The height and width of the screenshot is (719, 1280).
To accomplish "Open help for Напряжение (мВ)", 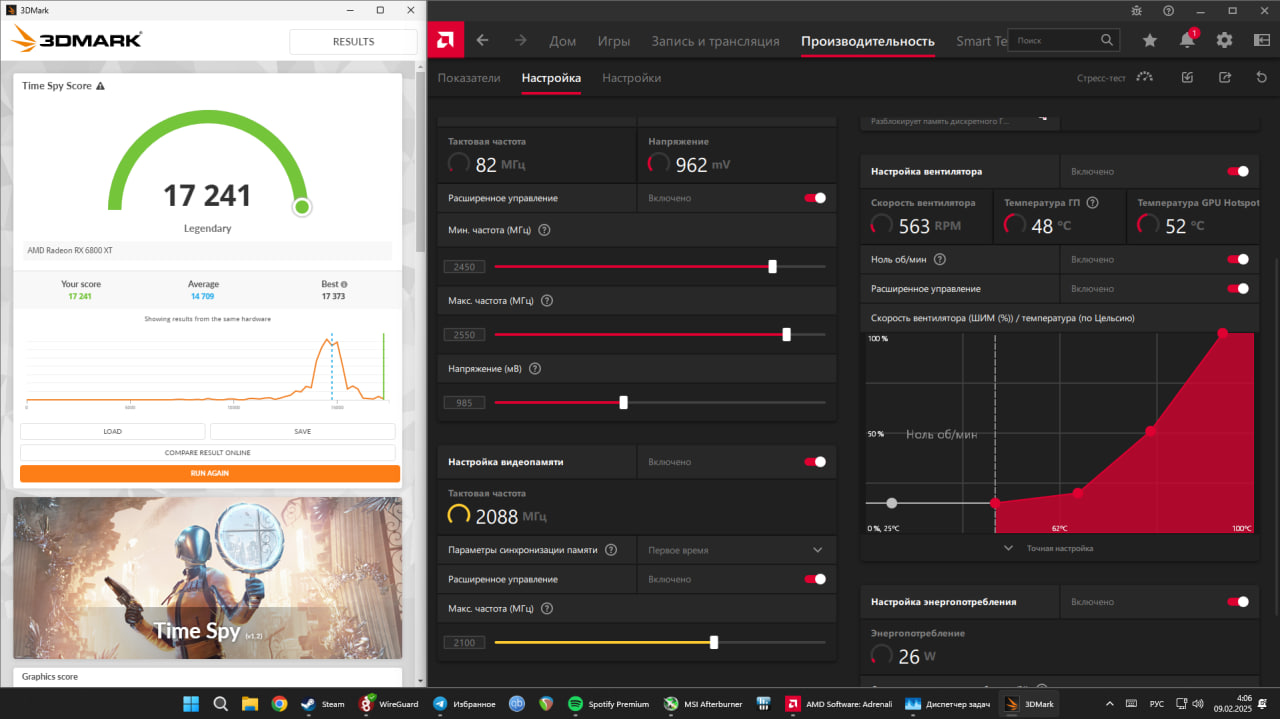I will pyautogui.click(x=535, y=368).
